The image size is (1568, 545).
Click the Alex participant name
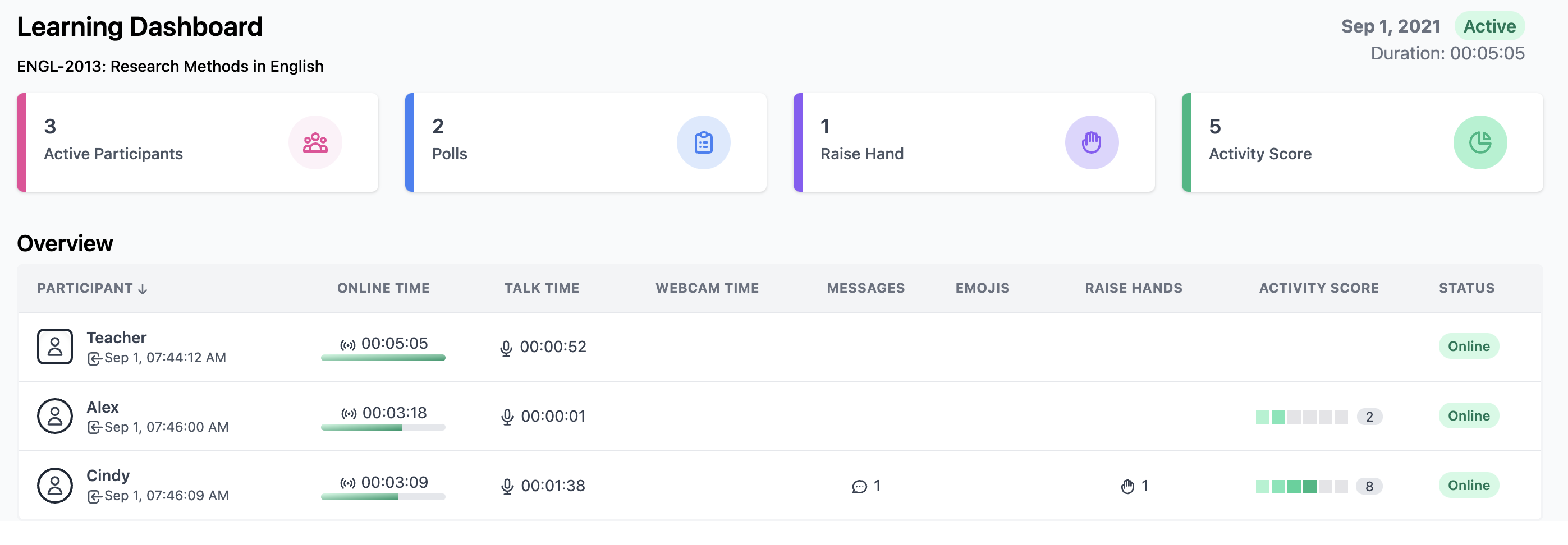coord(102,407)
